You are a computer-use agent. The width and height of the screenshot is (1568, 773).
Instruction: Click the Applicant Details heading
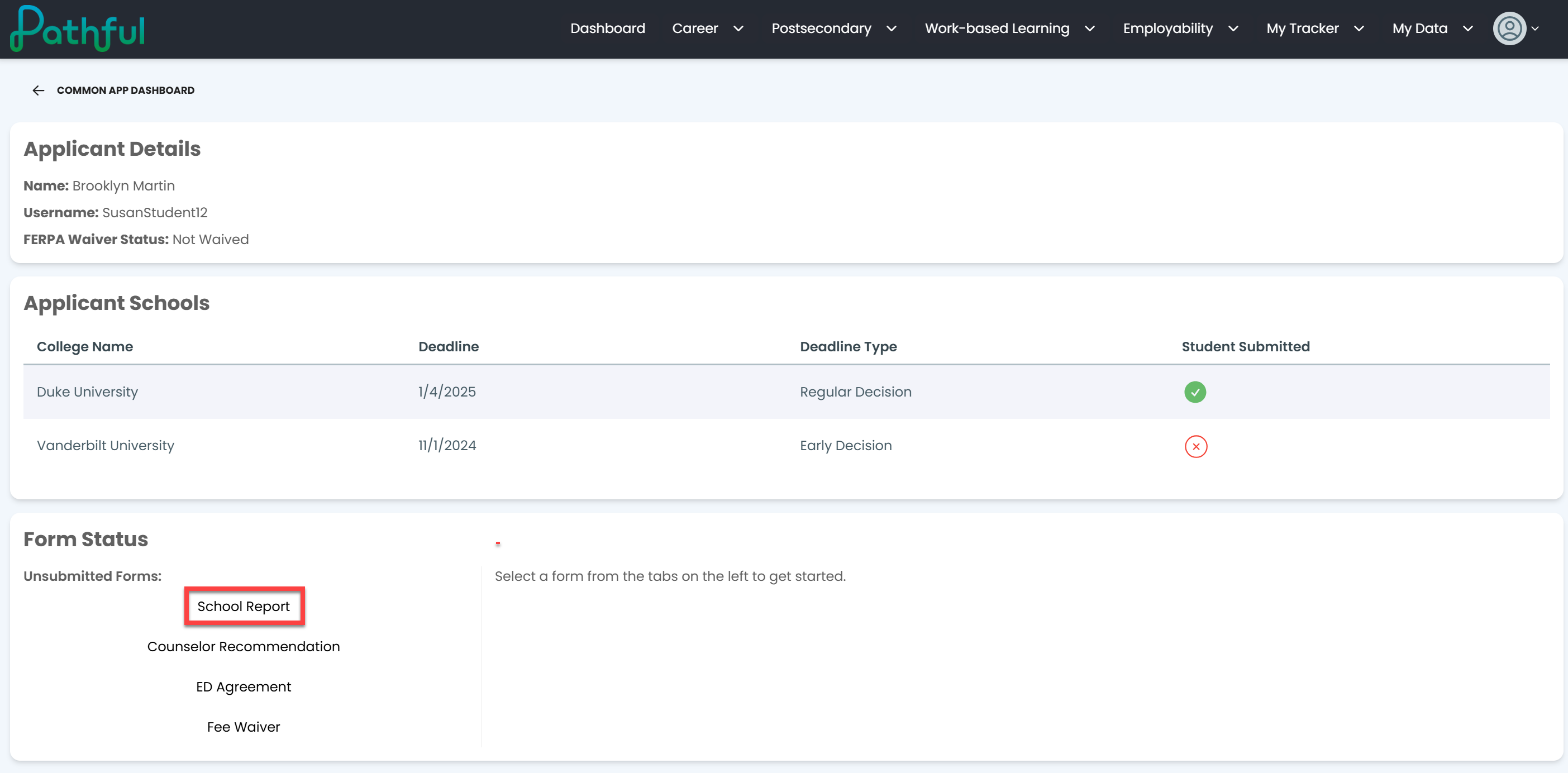pyautogui.click(x=112, y=149)
